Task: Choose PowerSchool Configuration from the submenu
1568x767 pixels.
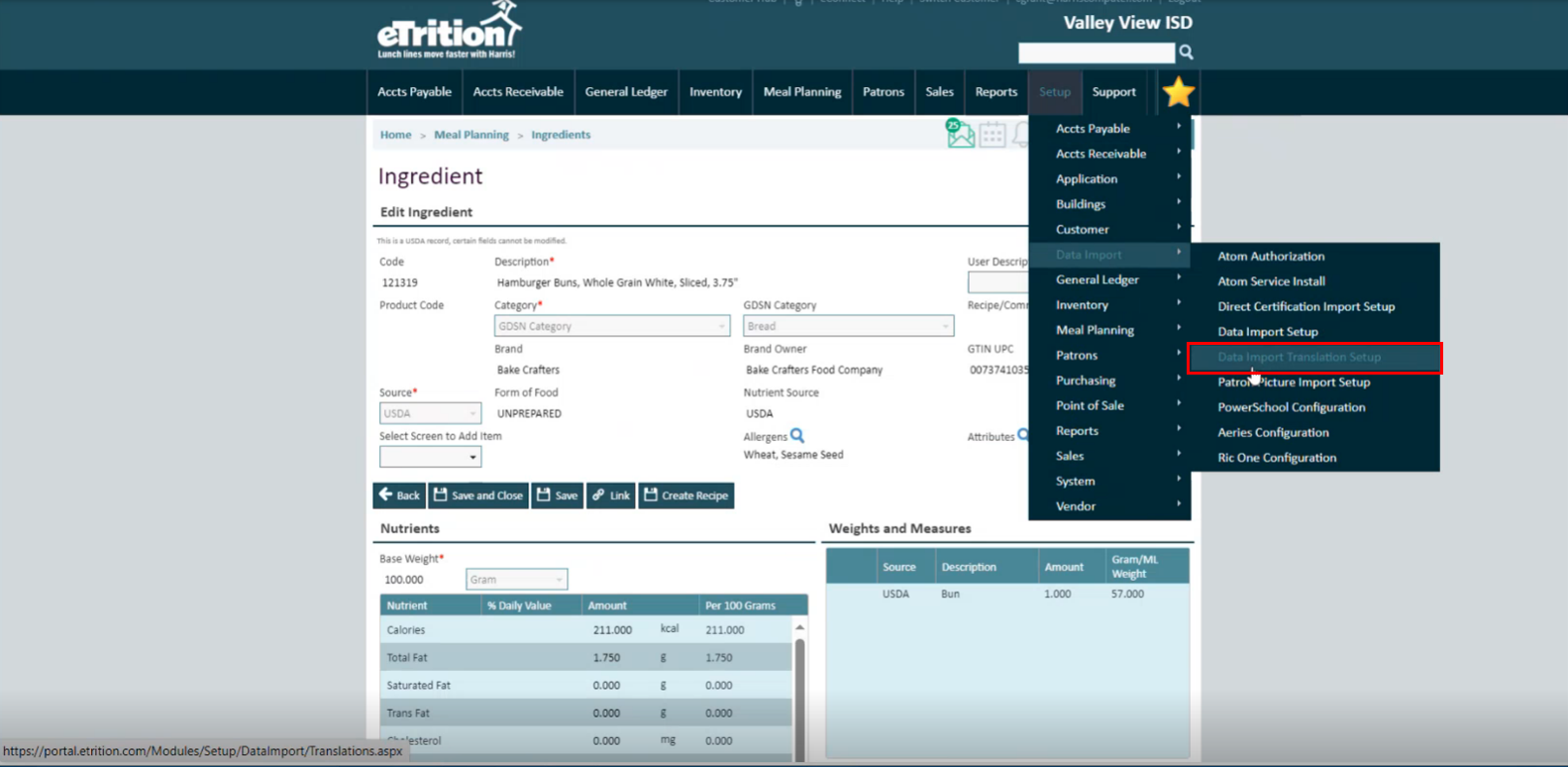Action: coord(1291,407)
